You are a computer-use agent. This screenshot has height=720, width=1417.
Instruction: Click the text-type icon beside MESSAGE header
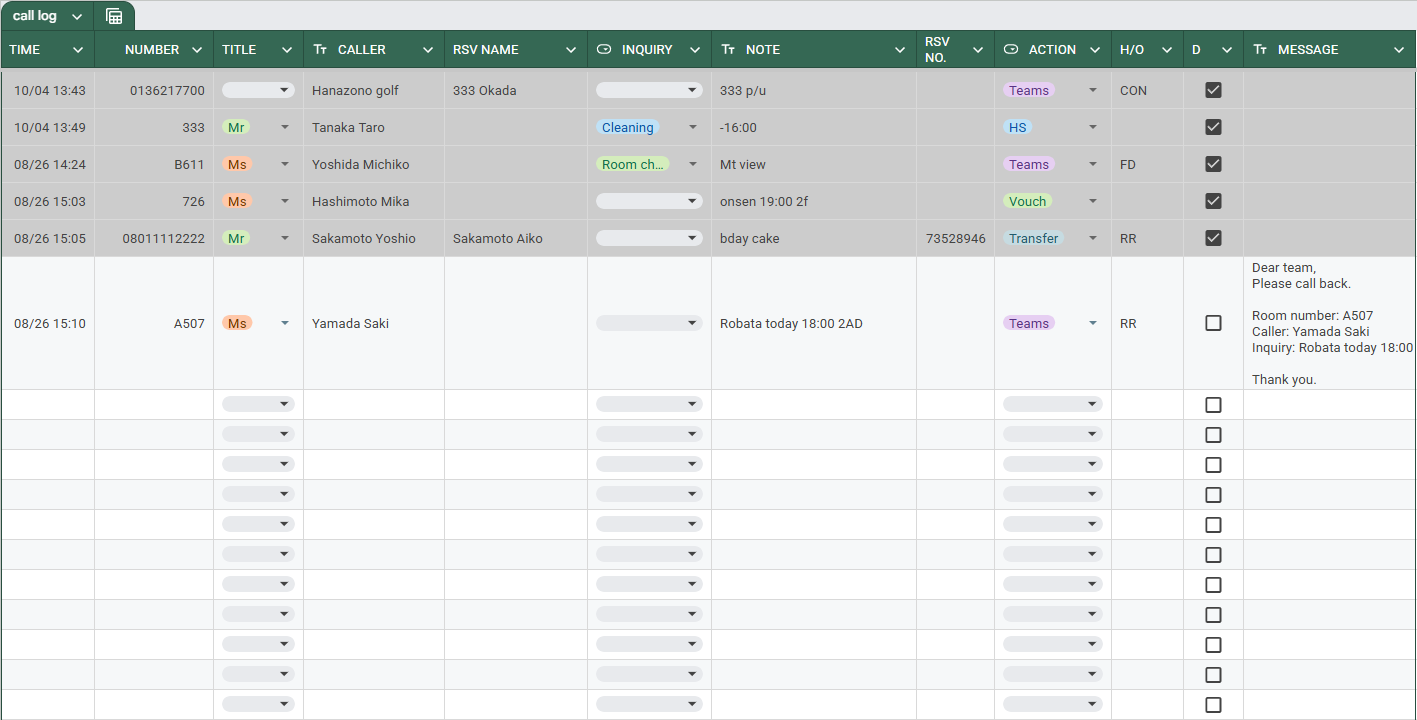[x=1260, y=49]
